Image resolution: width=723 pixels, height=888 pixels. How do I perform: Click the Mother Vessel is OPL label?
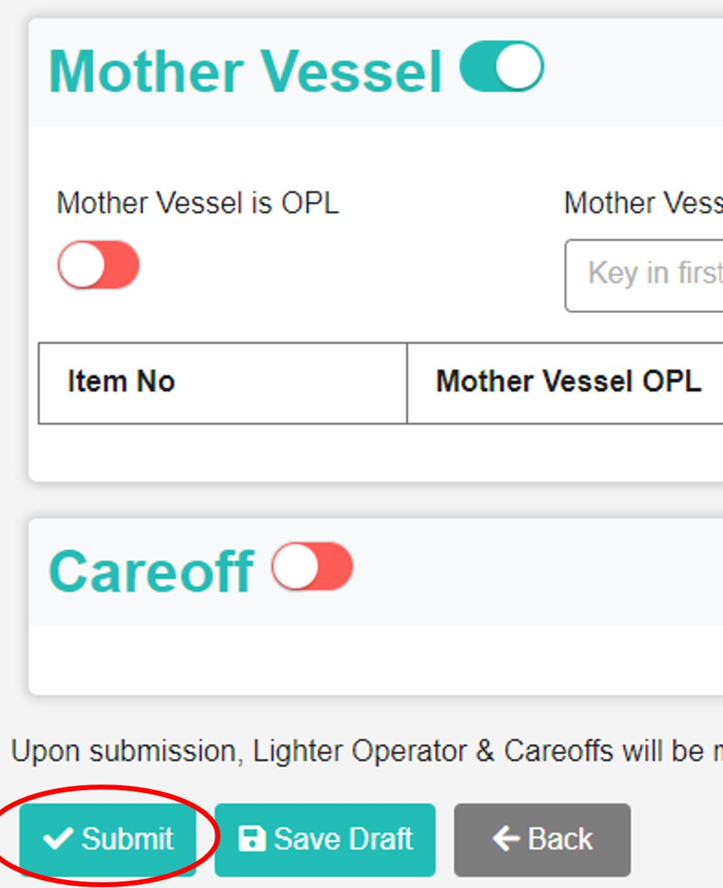pos(197,203)
